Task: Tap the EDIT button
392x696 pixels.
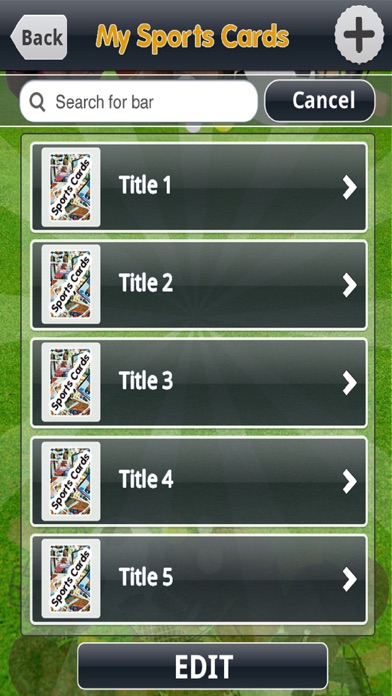Action: tap(203, 666)
